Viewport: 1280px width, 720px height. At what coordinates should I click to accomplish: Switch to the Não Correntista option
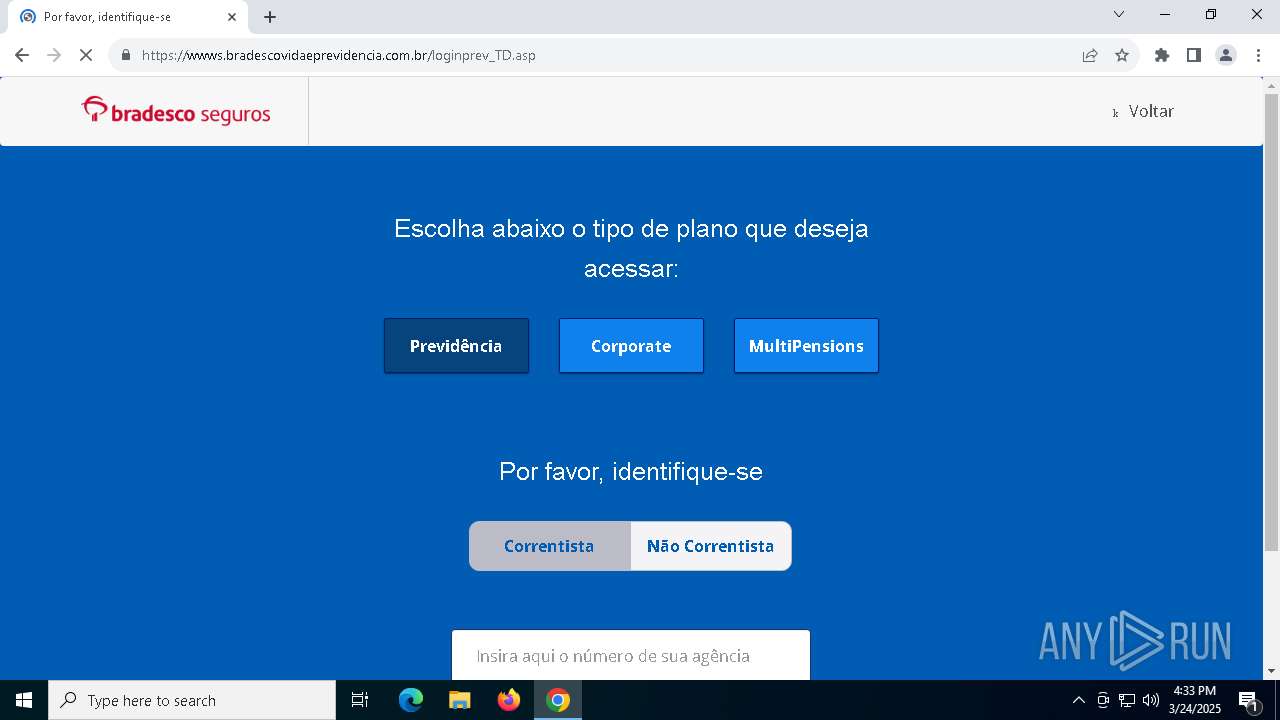pyautogui.click(x=711, y=546)
